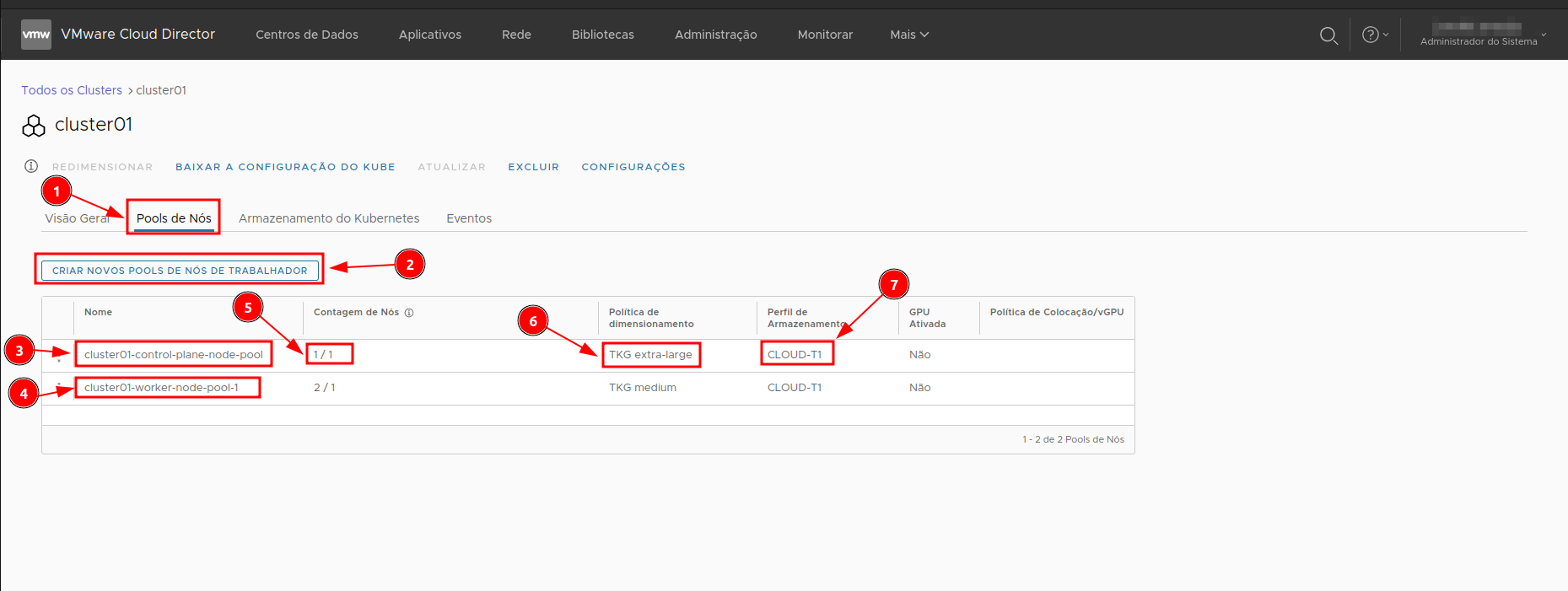Open the Administrador do Sistema user menu

(1484, 35)
